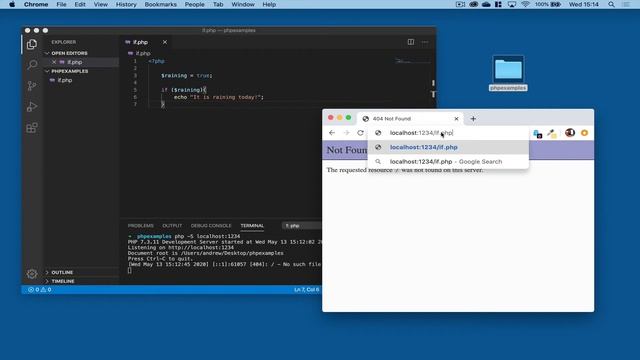Click the translate extension icon in Chrome
The width and height of the screenshot is (640, 360).
(538, 133)
